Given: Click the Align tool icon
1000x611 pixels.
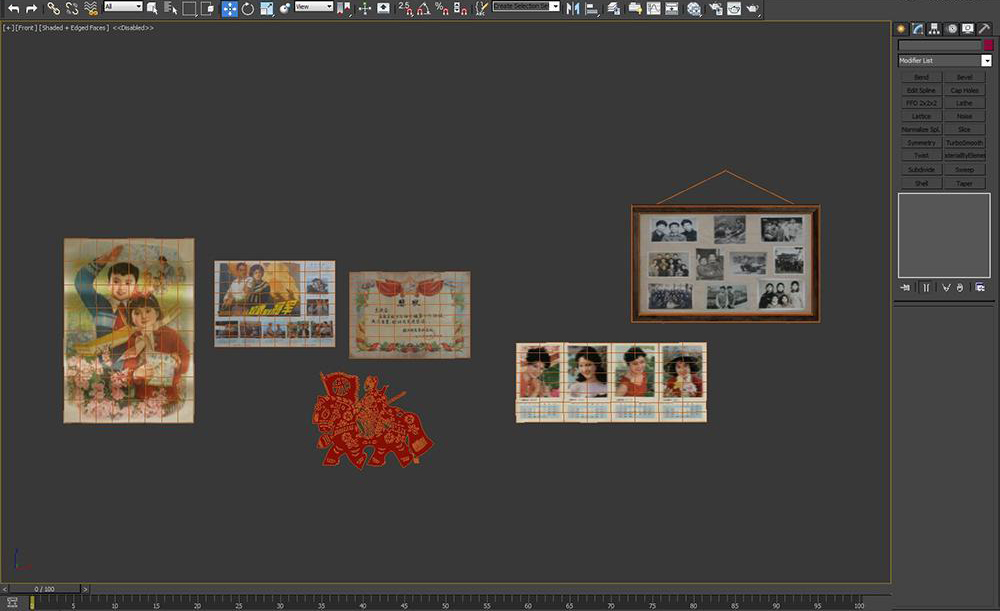Looking at the screenshot, I should point(592,8).
